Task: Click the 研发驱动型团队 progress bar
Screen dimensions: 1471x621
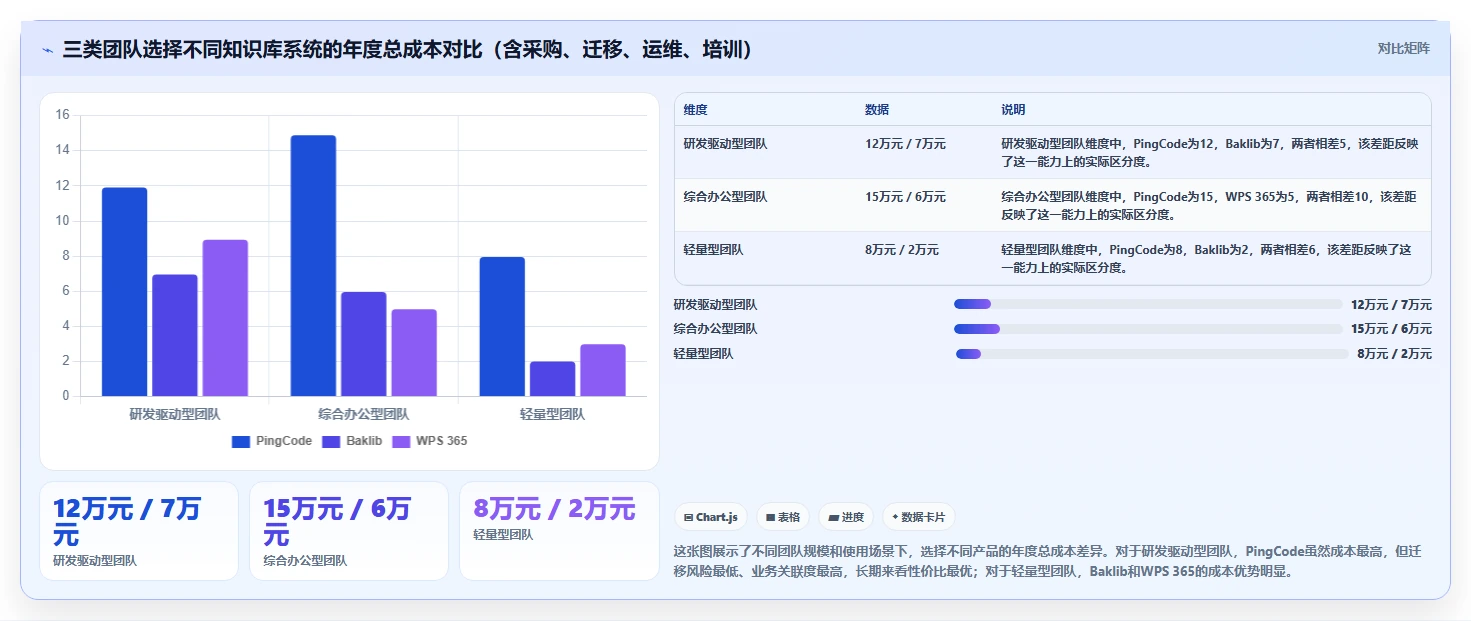Action: pyautogui.click(x=1148, y=304)
